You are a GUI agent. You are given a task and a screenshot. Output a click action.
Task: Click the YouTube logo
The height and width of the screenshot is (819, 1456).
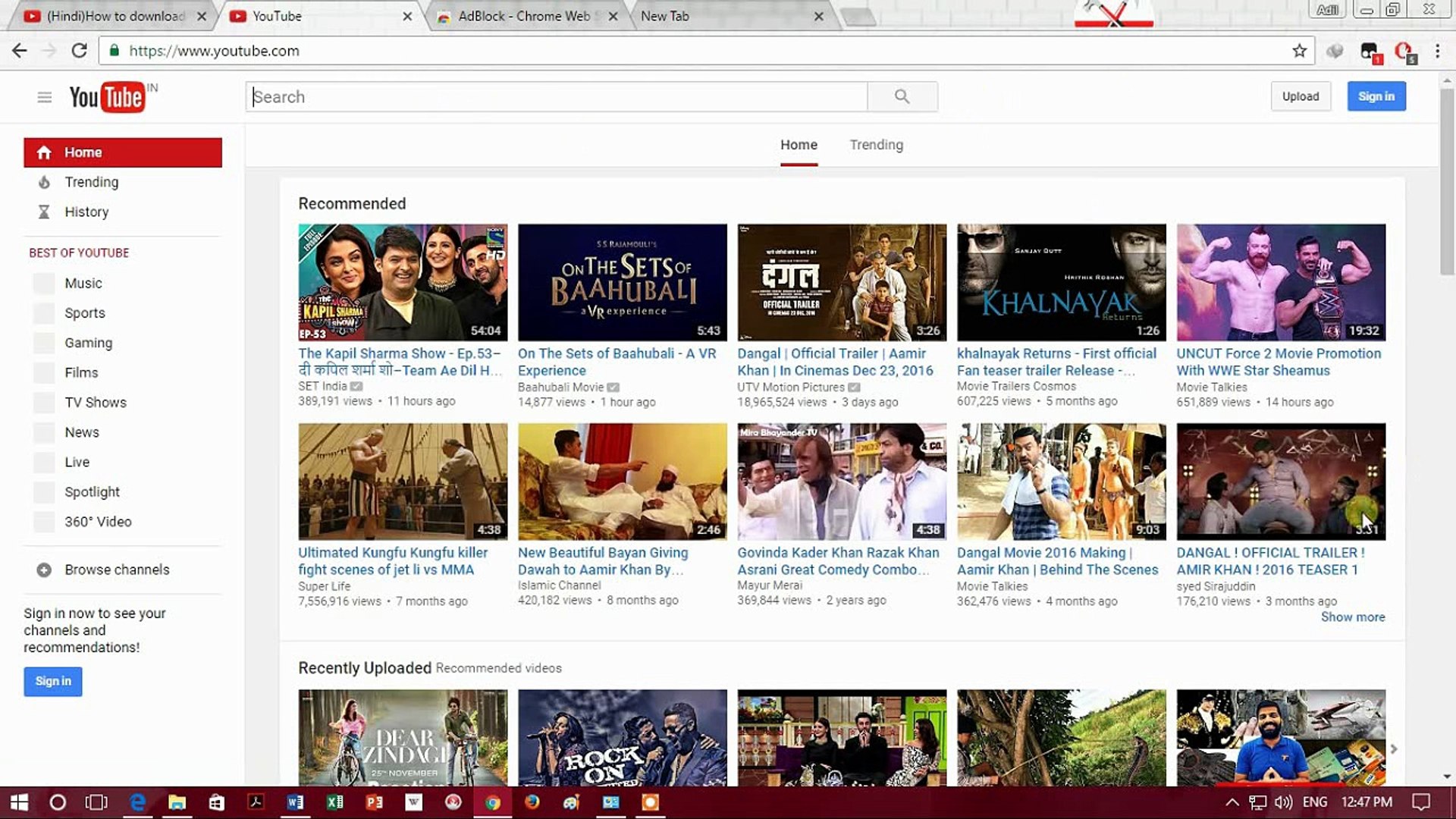(107, 97)
